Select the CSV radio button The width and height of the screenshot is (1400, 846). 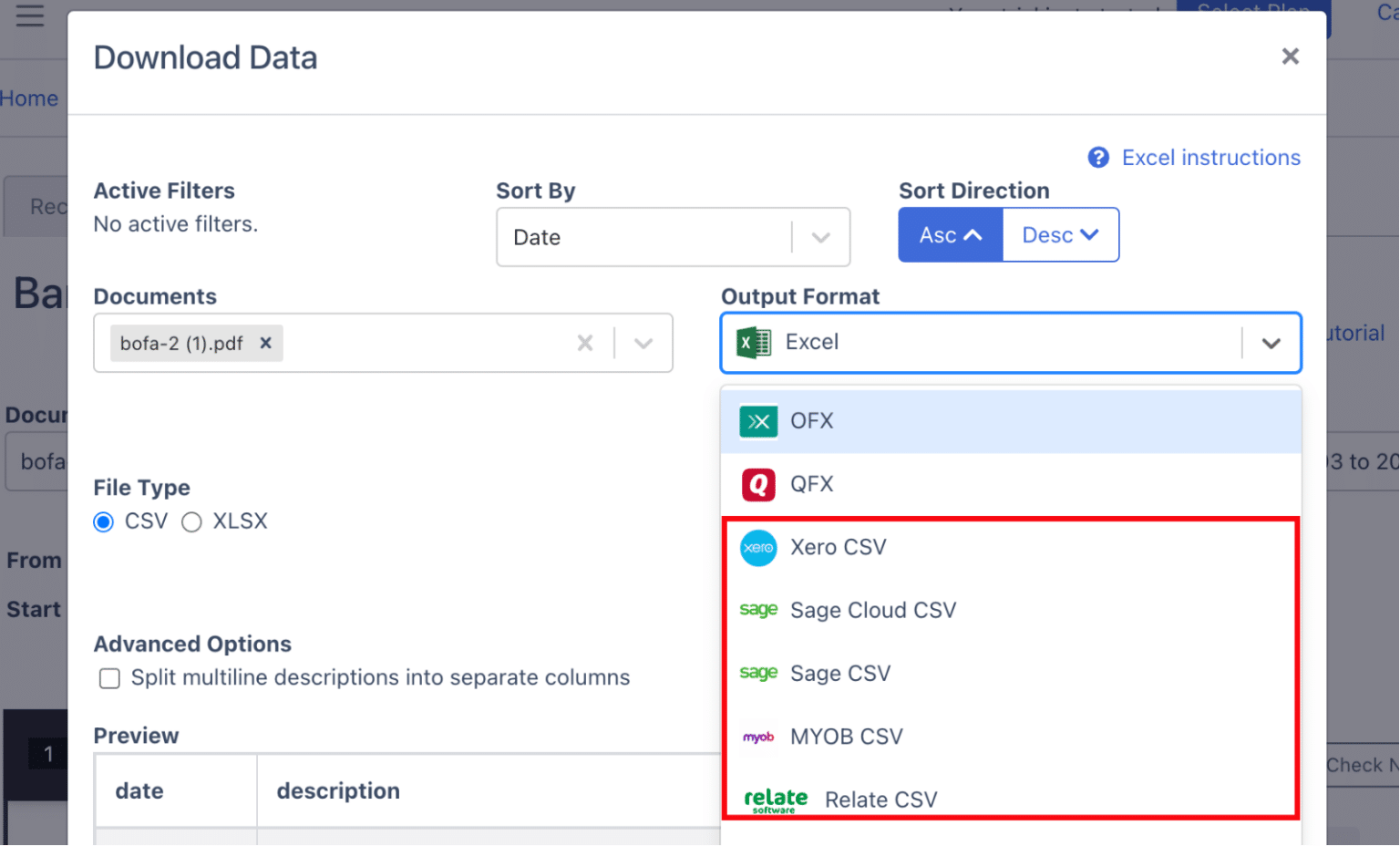coord(104,521)
